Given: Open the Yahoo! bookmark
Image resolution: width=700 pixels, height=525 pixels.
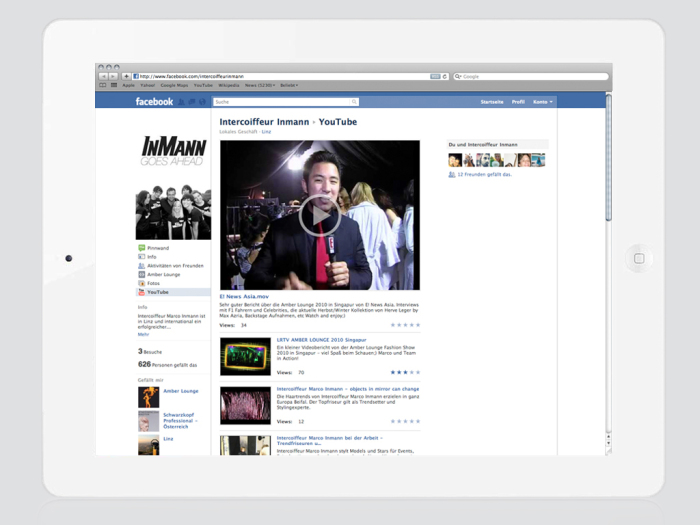Looking at the screenshot, I should [x=147, y=85].
